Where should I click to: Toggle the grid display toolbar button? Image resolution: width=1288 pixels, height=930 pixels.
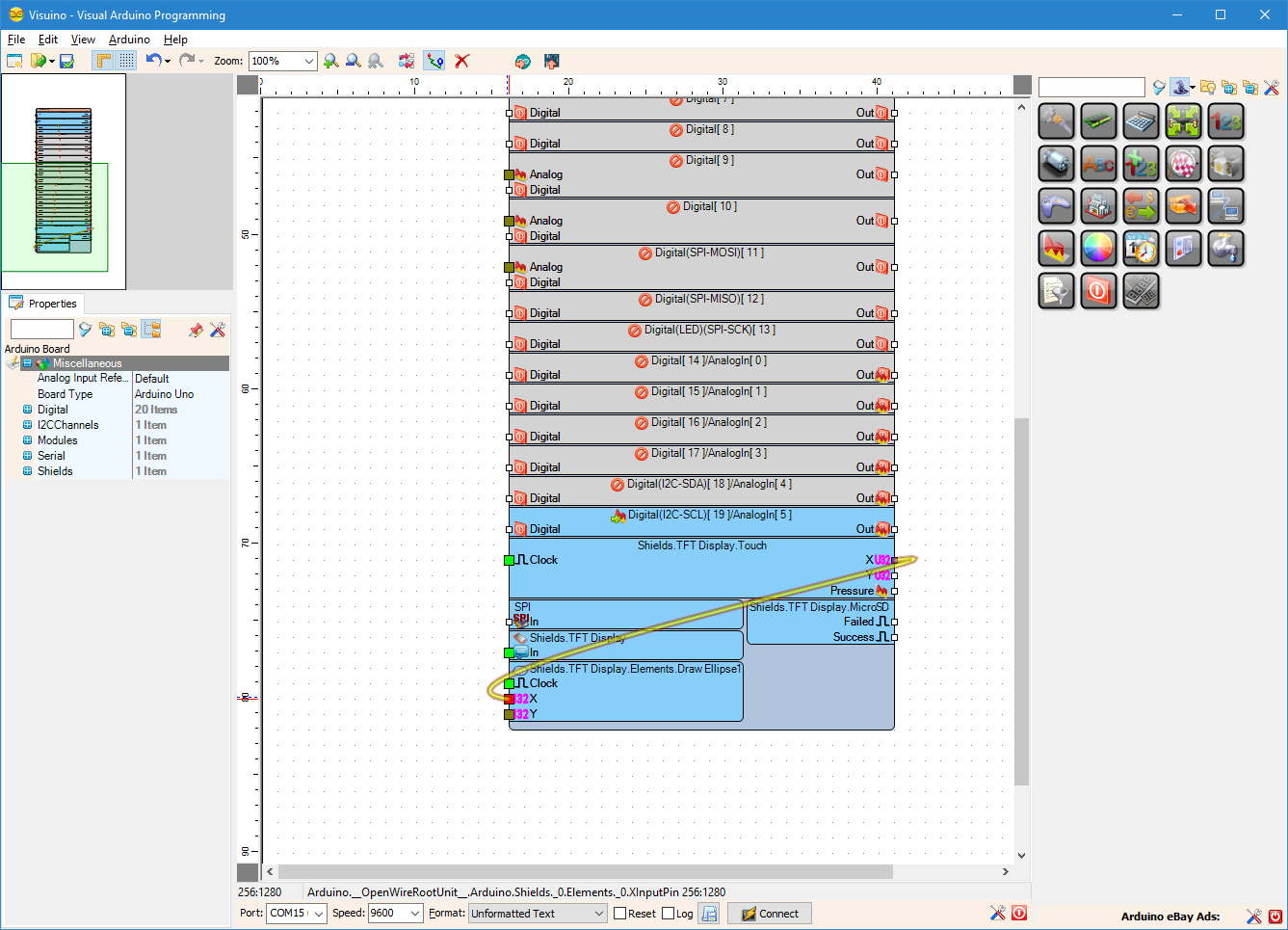(126, 60)
